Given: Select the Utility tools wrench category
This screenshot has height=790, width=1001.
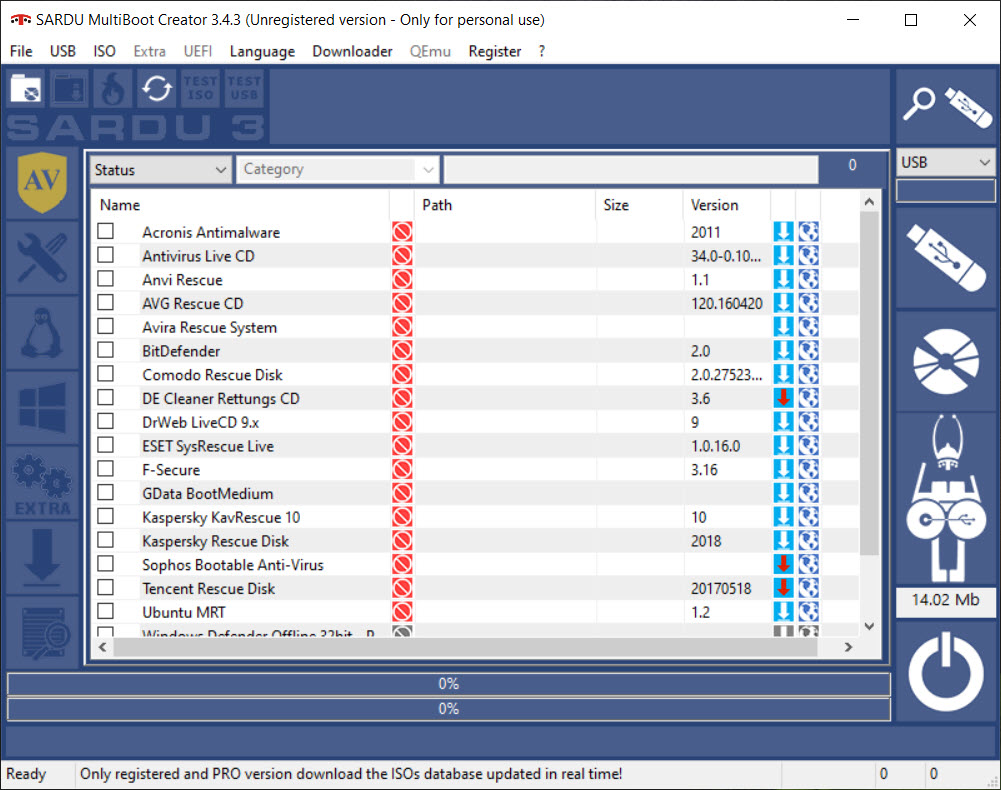Looking at the screenshot, I should (42, 257).
